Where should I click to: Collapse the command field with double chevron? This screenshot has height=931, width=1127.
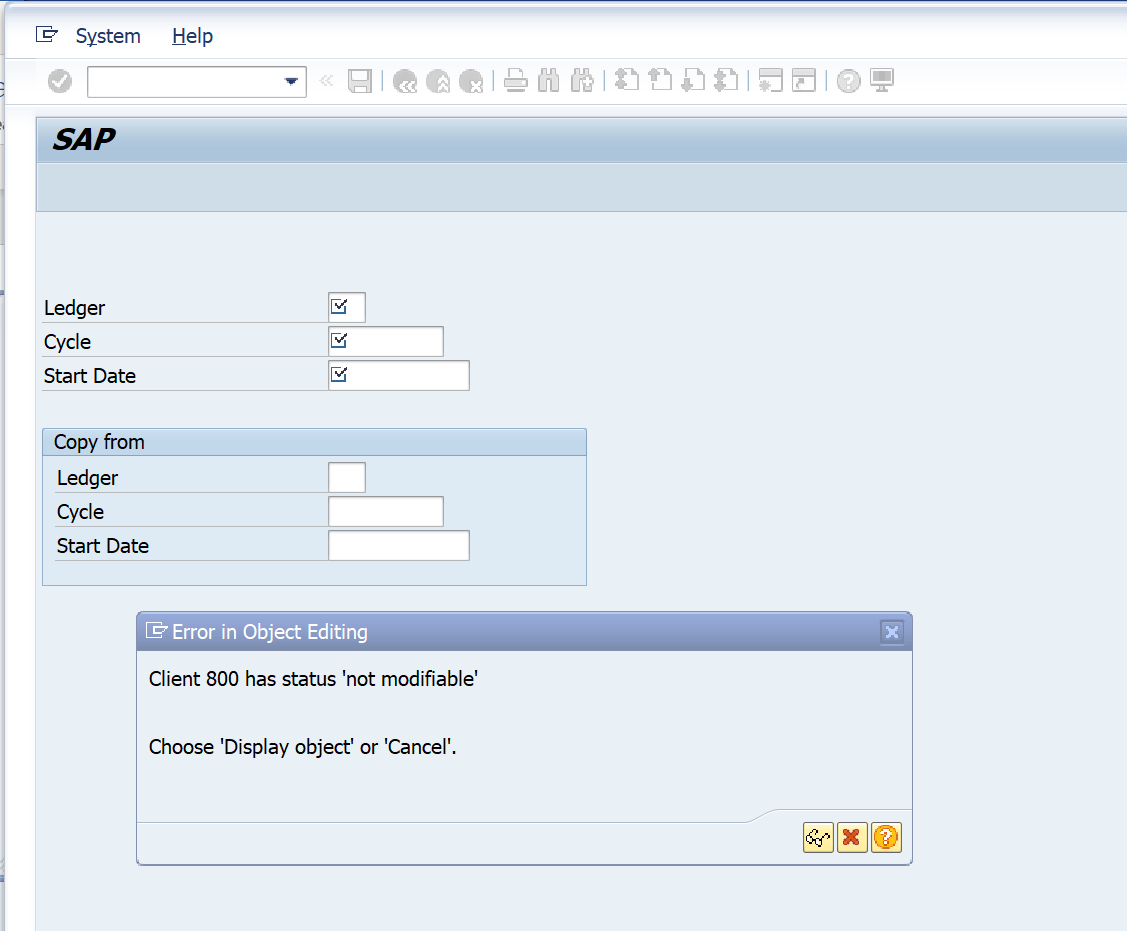click(x=326, y=81)
